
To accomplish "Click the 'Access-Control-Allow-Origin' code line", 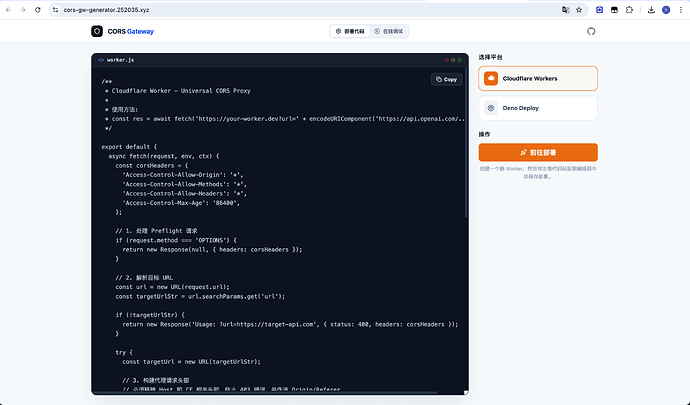I will pos(183,175).
